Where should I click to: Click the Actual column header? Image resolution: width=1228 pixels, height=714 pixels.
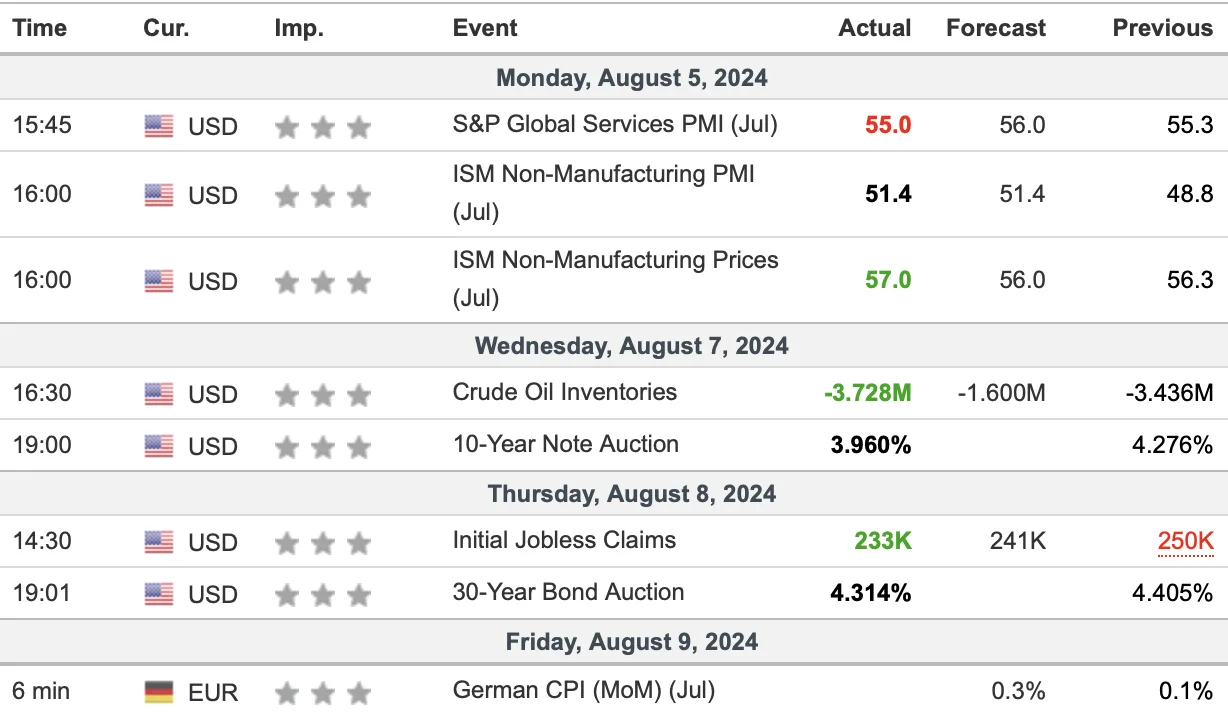[875, 28]
